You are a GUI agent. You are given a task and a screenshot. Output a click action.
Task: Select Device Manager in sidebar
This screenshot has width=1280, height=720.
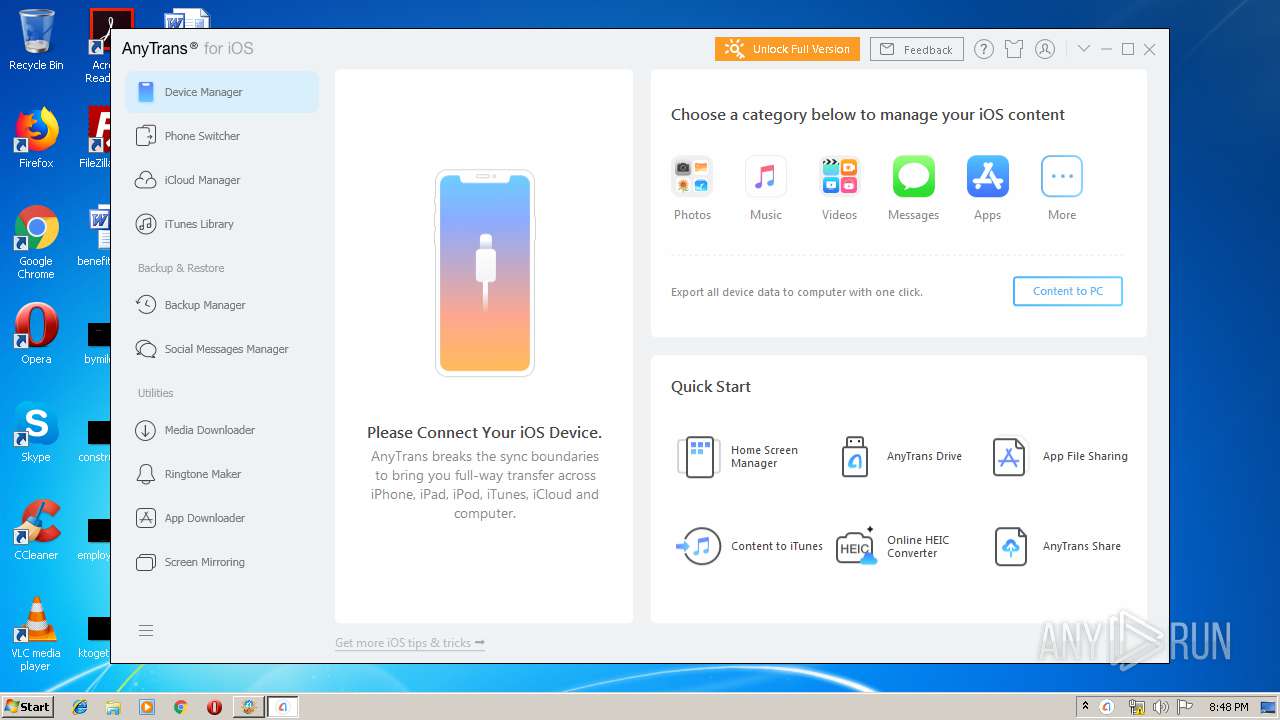[x=222, y=92]
